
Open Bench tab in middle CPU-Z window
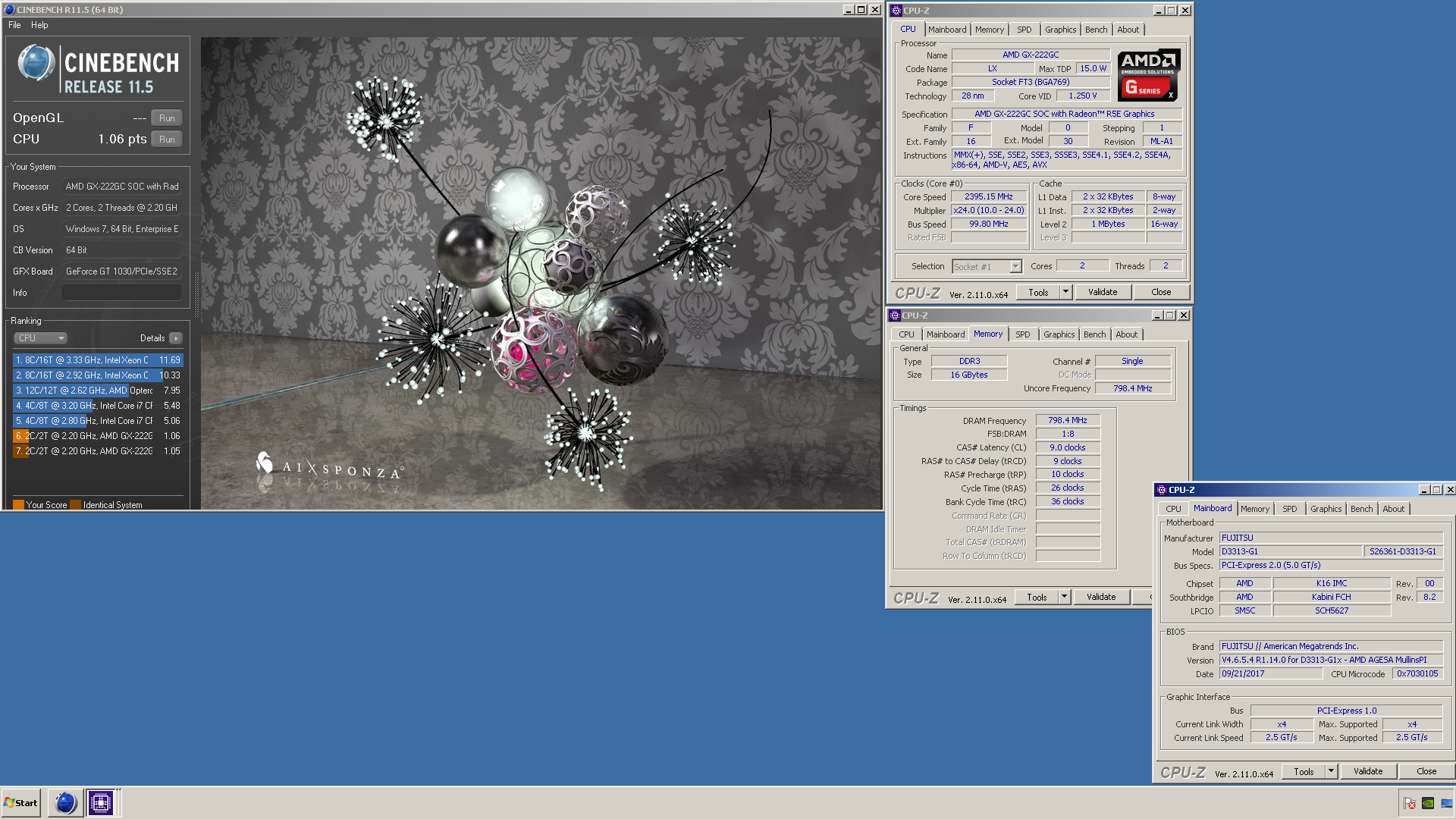(1094, 334)
